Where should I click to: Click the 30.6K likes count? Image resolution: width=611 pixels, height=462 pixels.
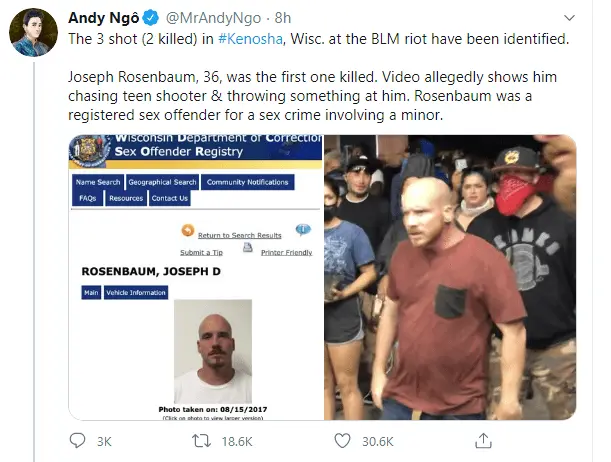point(378,442)
